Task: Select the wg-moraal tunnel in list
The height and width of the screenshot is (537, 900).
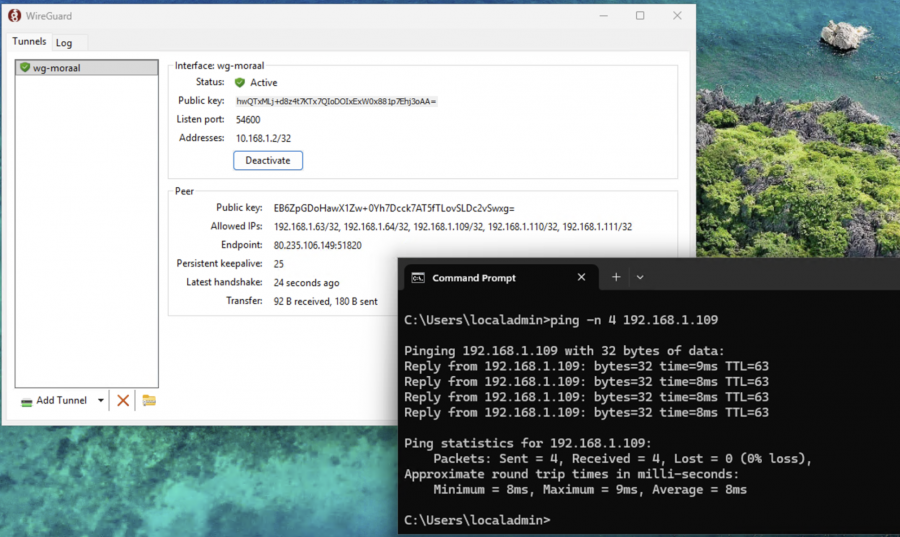Action: pyautogui.click(x=87, y=68)
